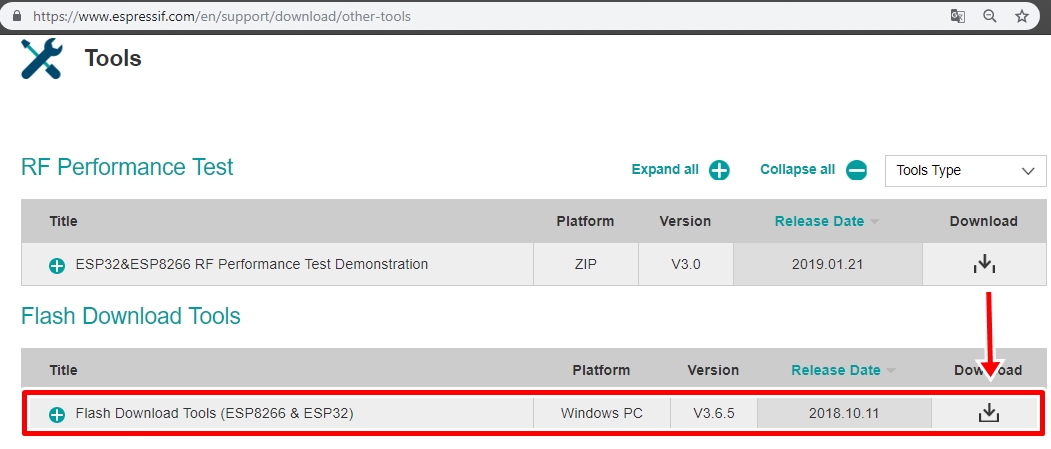
Task: Click the Expand all plus icon
Action: tap(719, 170)
